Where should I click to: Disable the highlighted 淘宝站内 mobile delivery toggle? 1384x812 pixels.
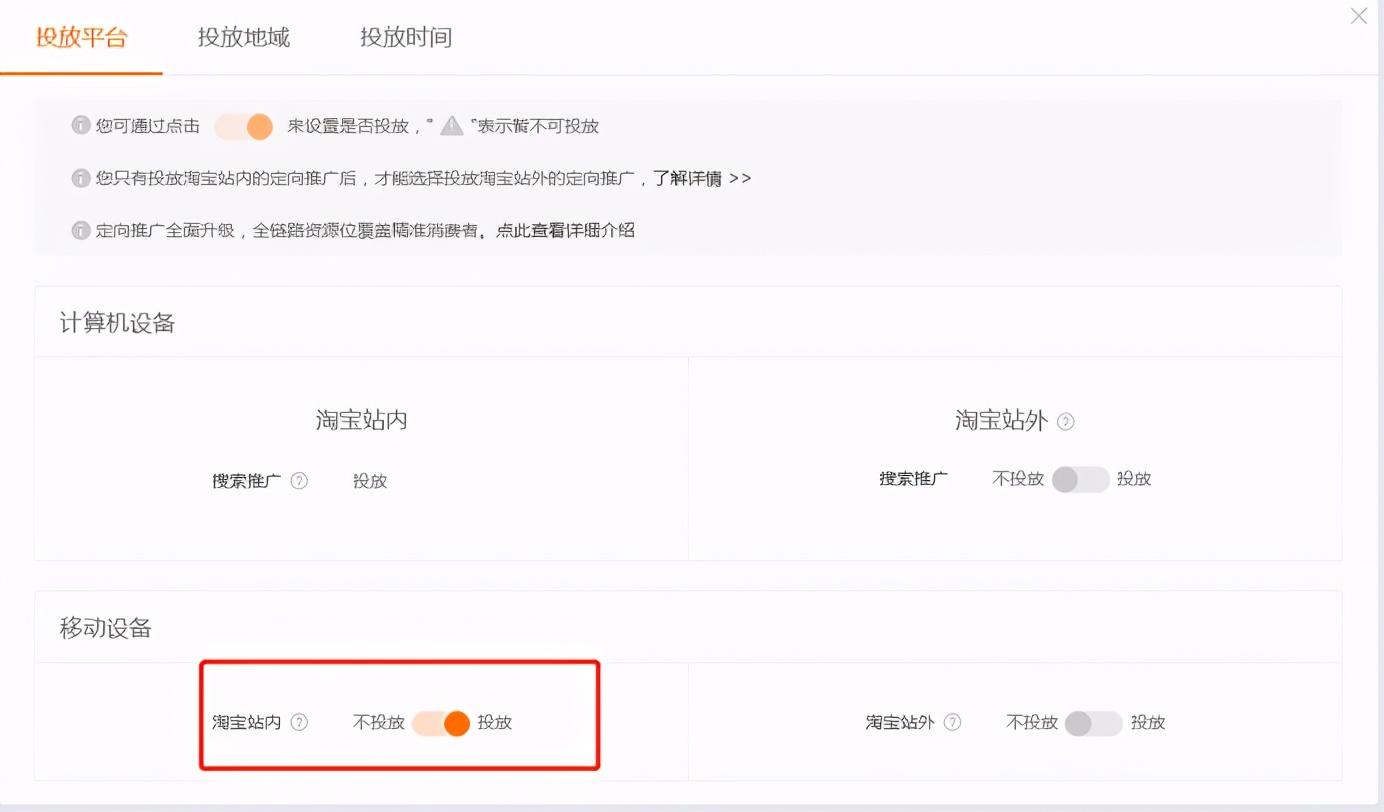coord(439,722)
